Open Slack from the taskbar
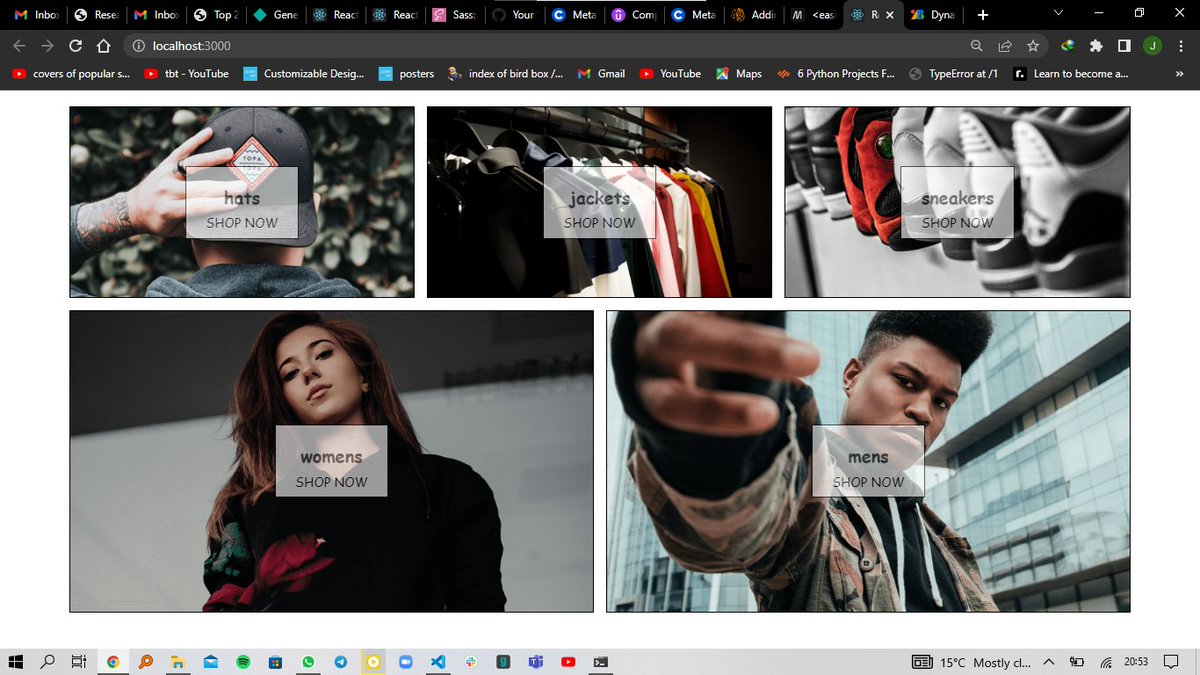The image size is (1200, 675). point(470,662)
